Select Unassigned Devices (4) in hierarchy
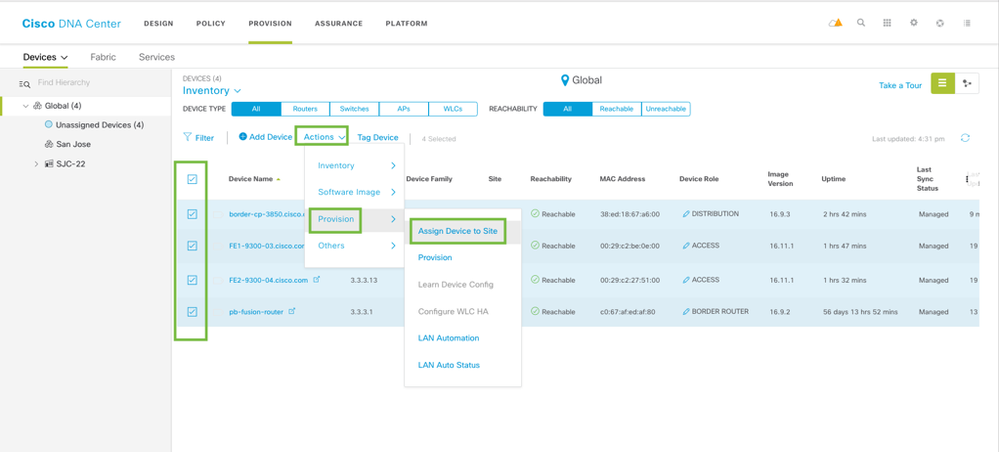Viewport: 999px width, 452px height. coord(99,125)
